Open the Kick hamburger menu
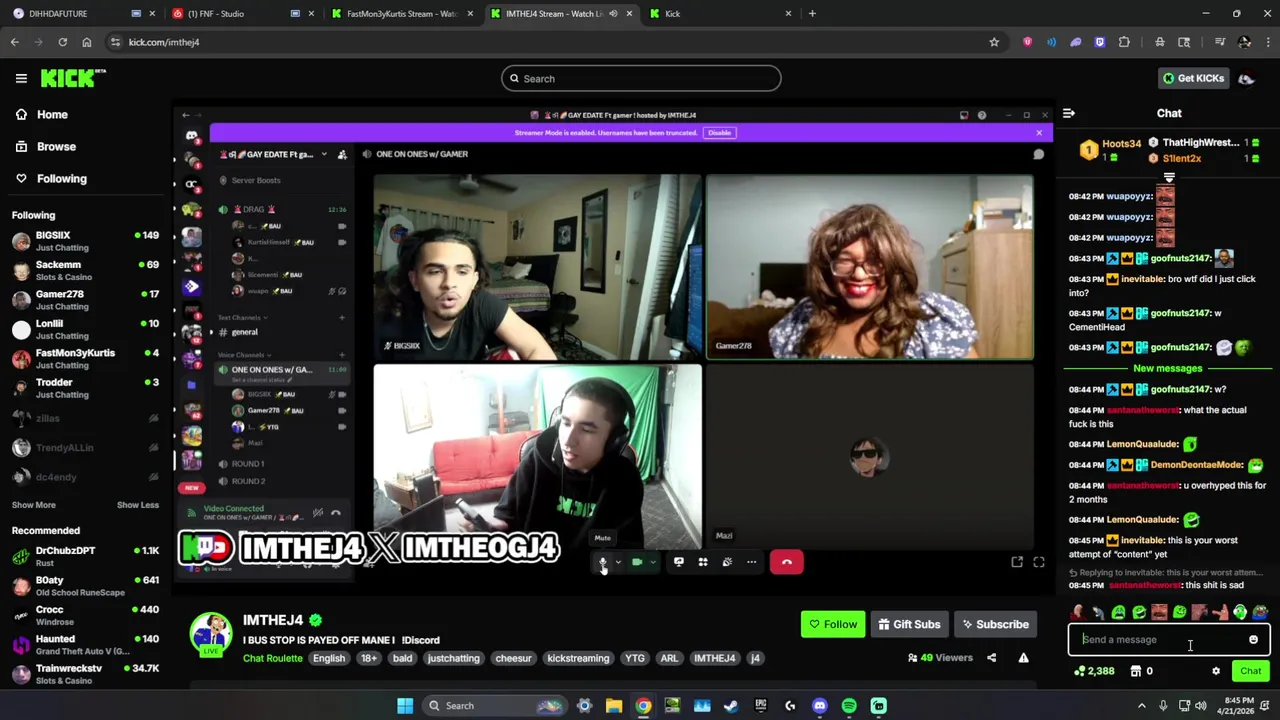1280x720 pixels. click(21, 78)
